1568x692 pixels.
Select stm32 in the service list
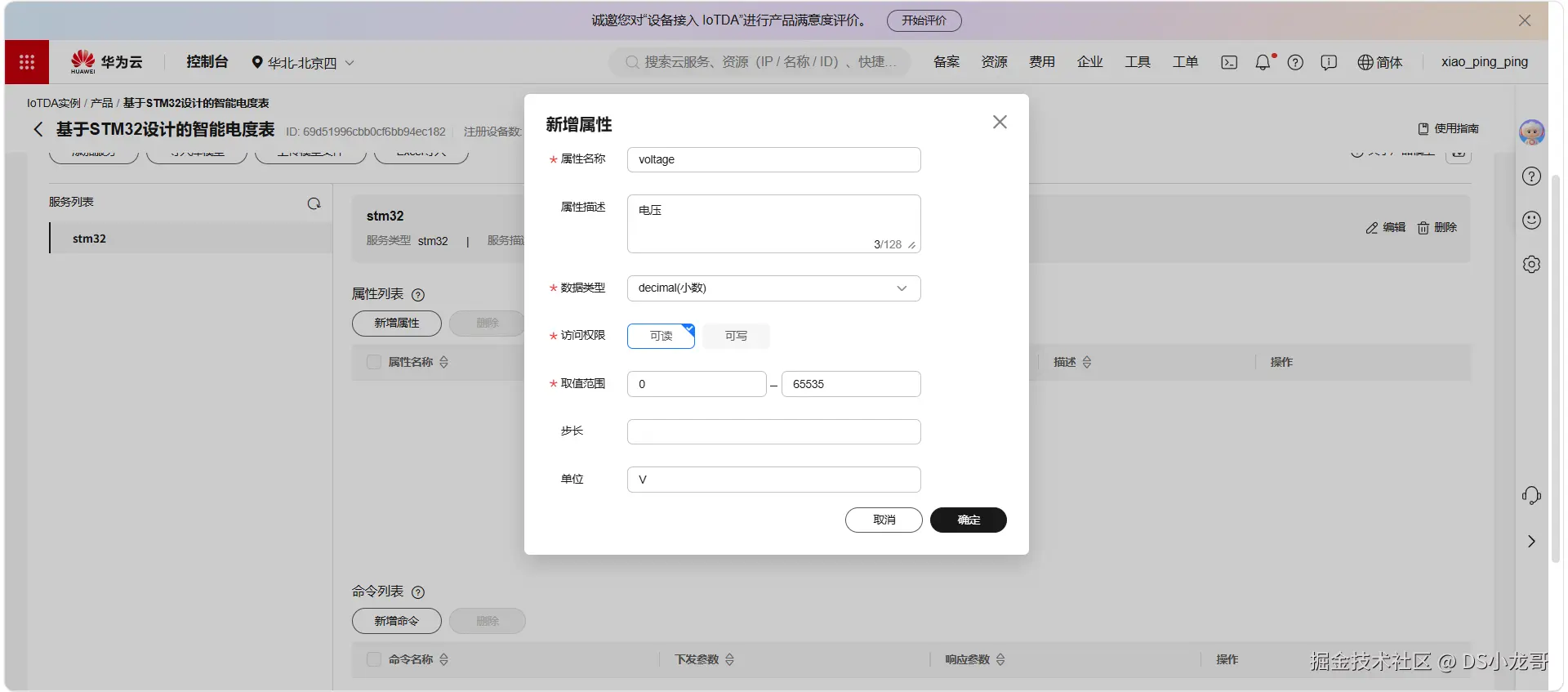[190, 239]
